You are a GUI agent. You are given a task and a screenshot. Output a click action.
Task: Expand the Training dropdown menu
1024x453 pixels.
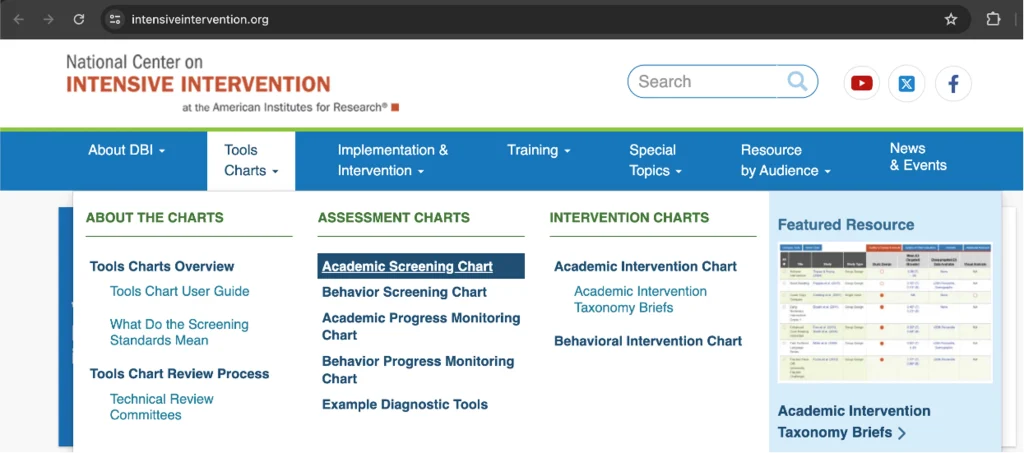(x=539, y=150)
